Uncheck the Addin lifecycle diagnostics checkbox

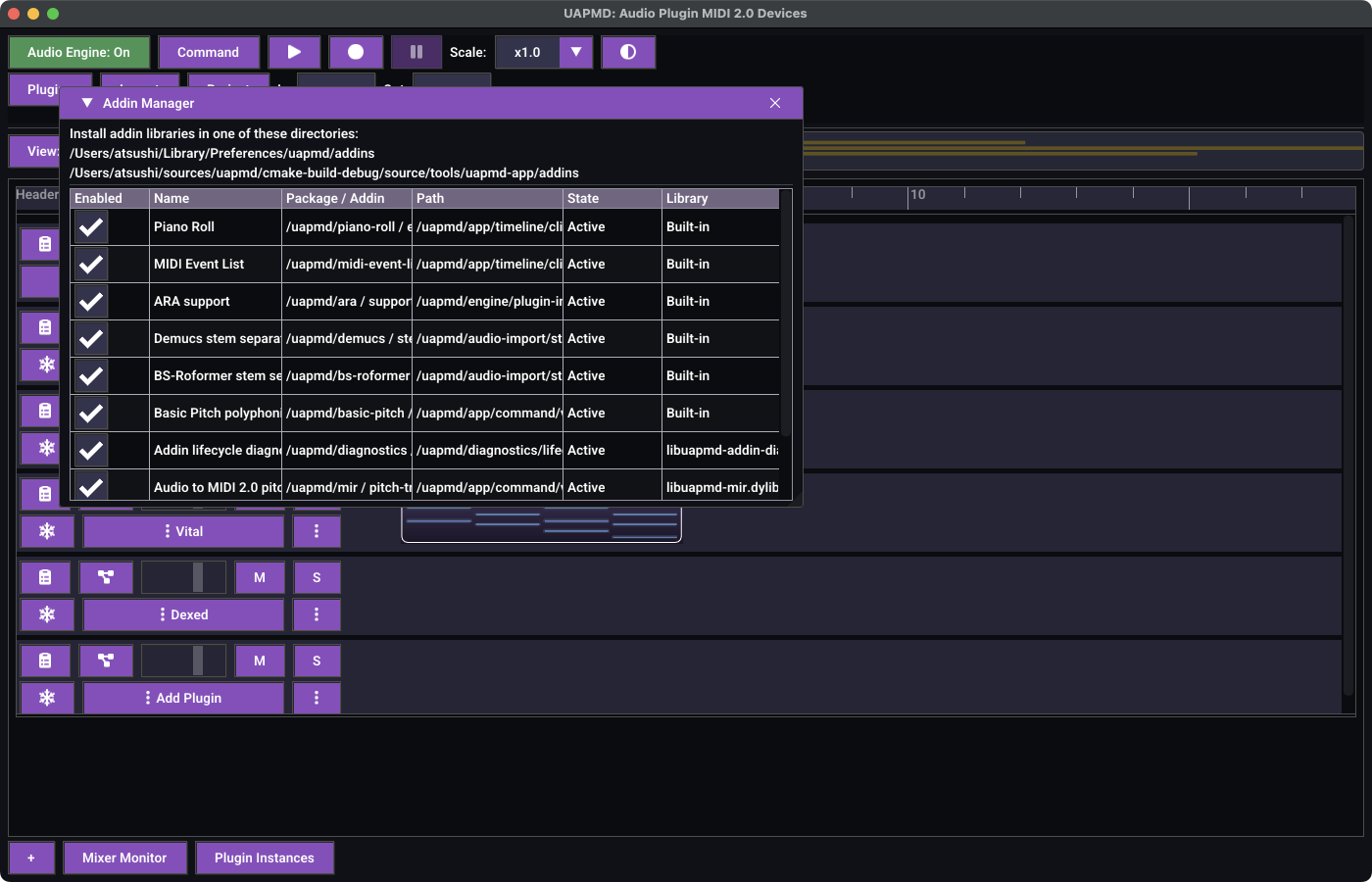[91, 450]
